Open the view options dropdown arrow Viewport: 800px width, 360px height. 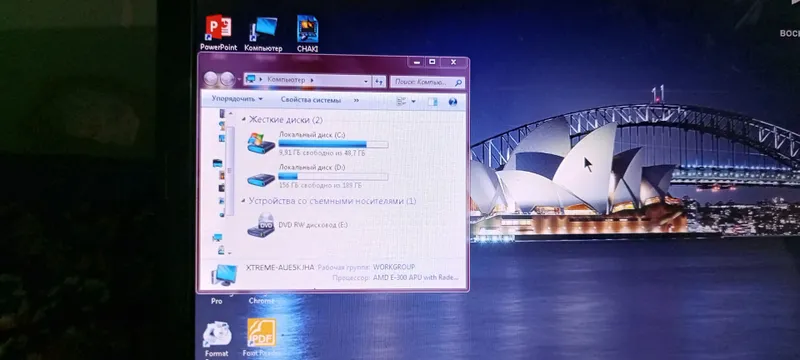[413, 101]
